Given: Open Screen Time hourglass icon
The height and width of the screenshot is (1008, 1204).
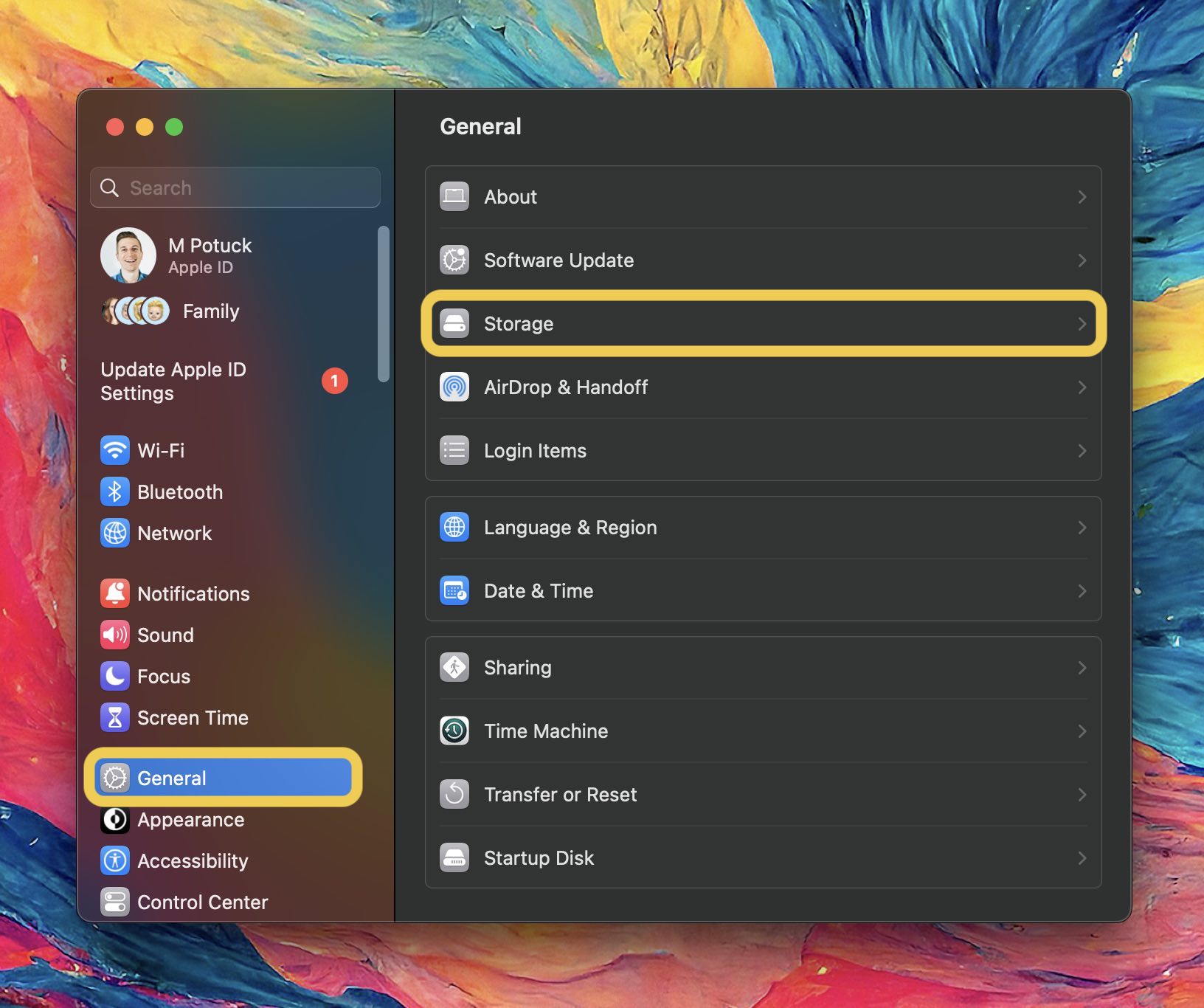Looking at the screenshot, I should [114, 717].
